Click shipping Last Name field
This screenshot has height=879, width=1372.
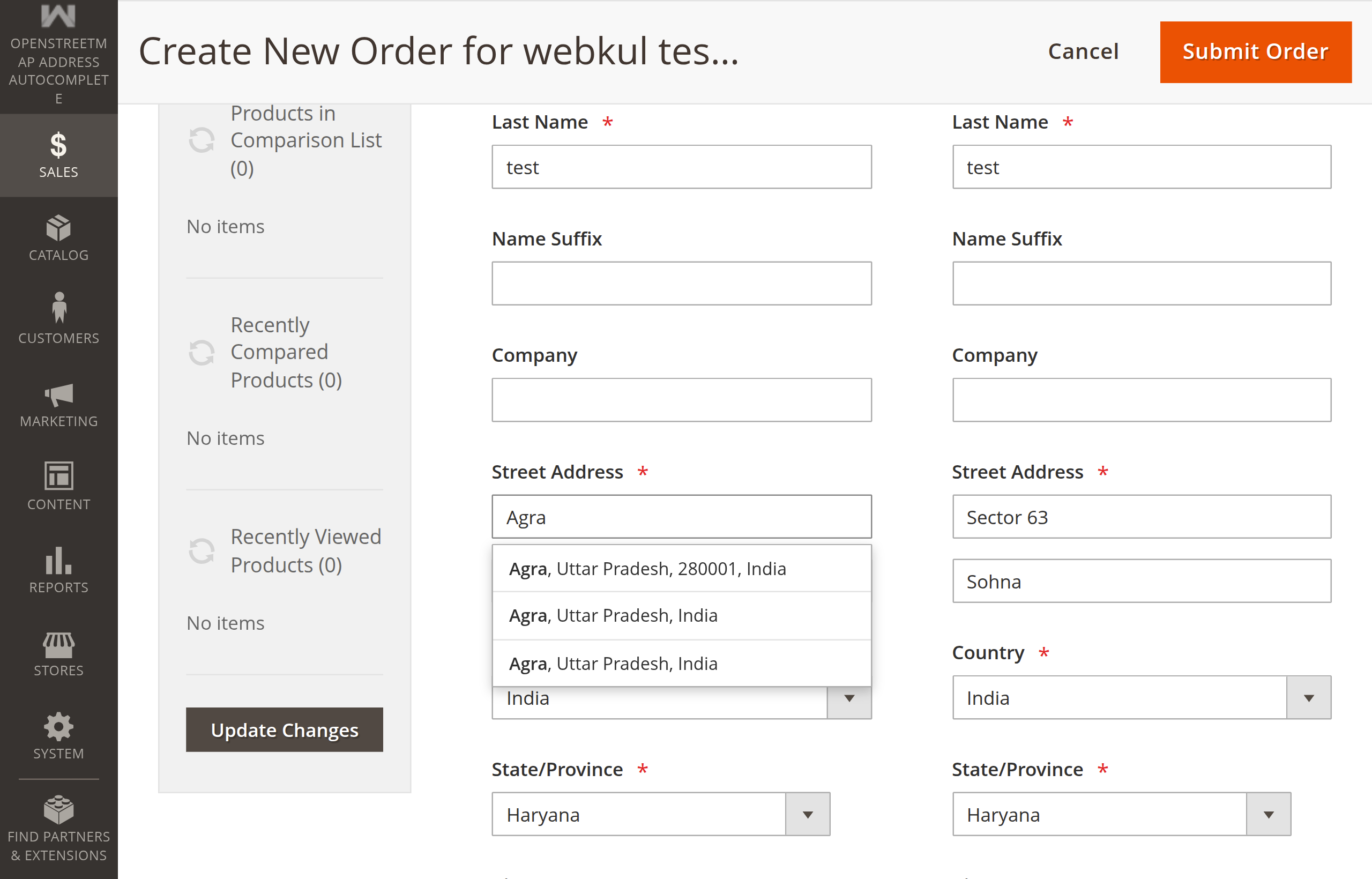pos(1142,167)
